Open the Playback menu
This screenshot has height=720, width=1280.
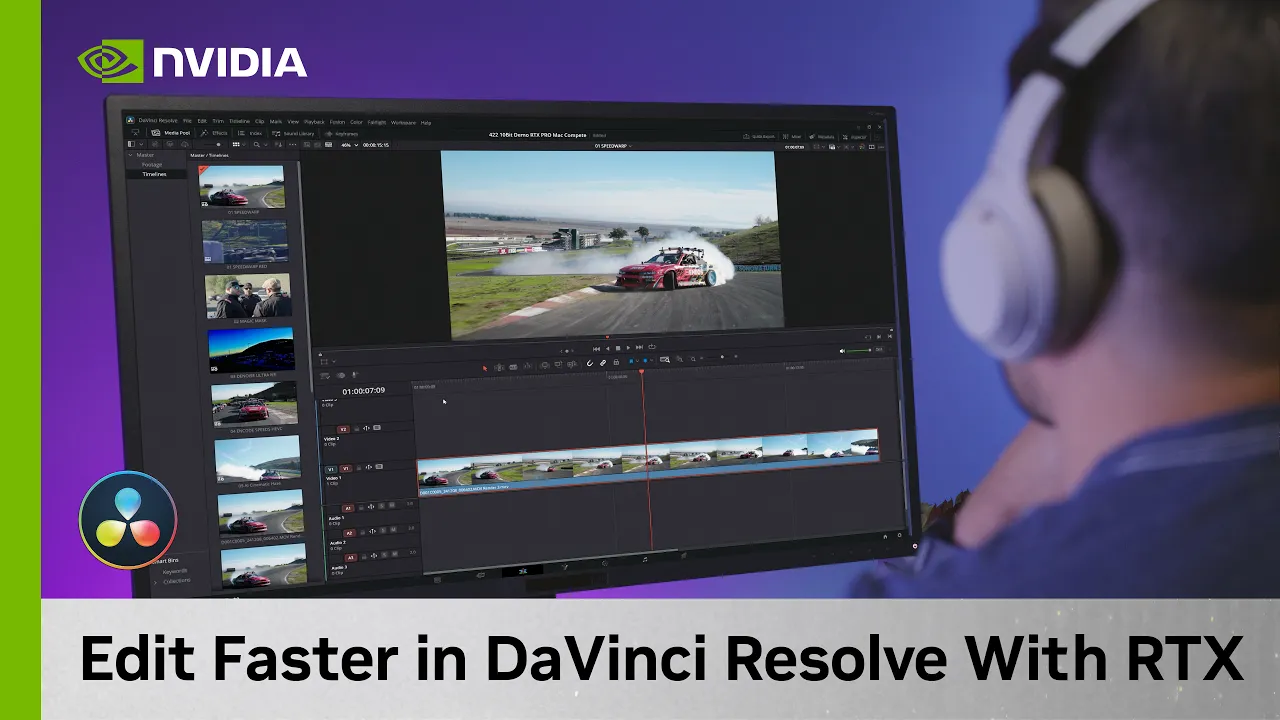tap(314, 122)
